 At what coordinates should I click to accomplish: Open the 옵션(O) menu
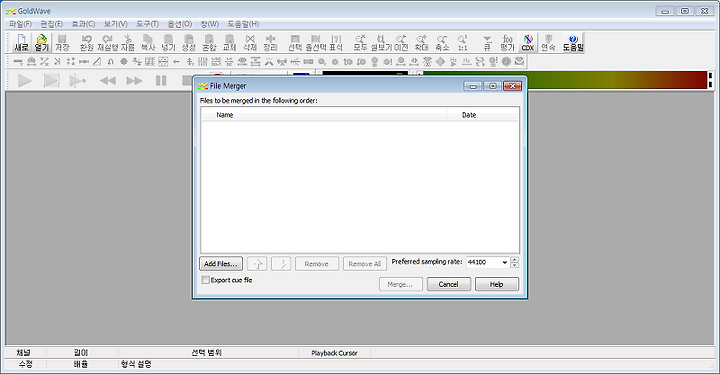[x=180, y=24]
